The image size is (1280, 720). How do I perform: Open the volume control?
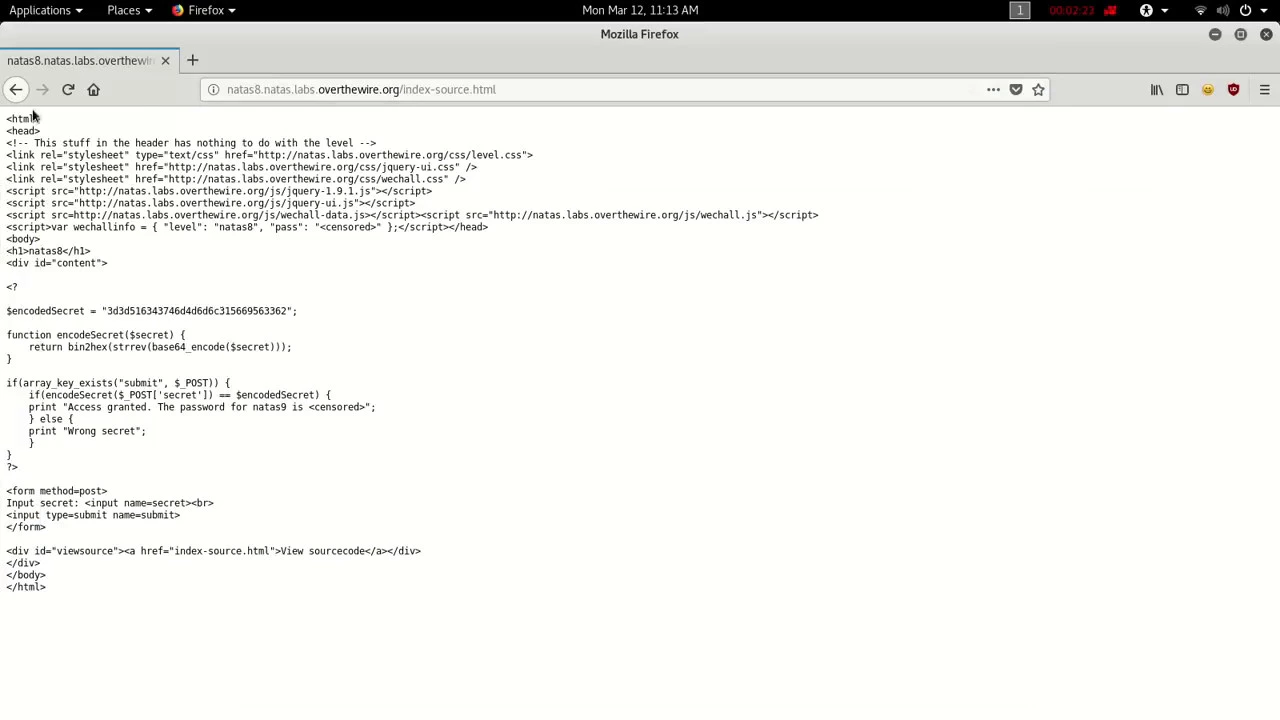pyautogui.click(x=1223, y=10)
